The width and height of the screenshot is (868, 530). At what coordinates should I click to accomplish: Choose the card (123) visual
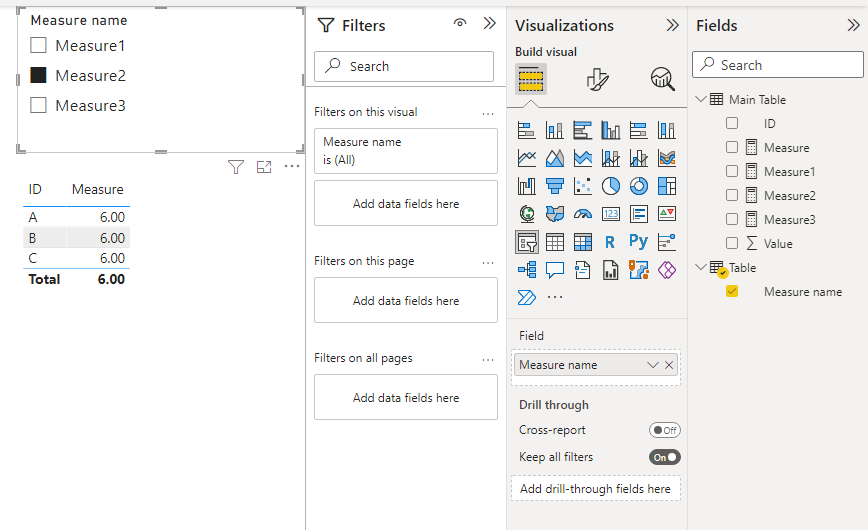point(611,214)
